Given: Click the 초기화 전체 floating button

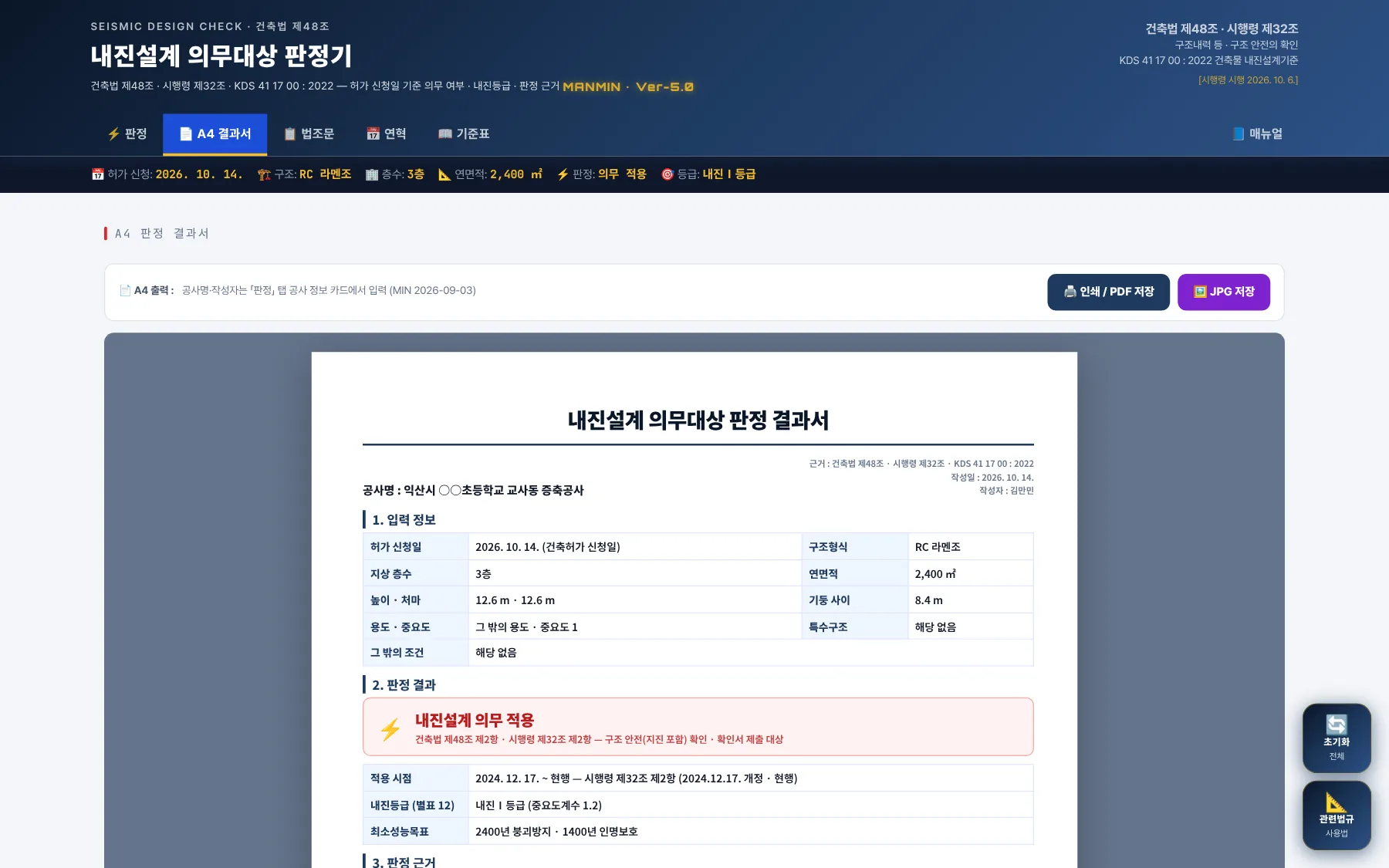Looking at the screenshot, I should point(1337,738).
